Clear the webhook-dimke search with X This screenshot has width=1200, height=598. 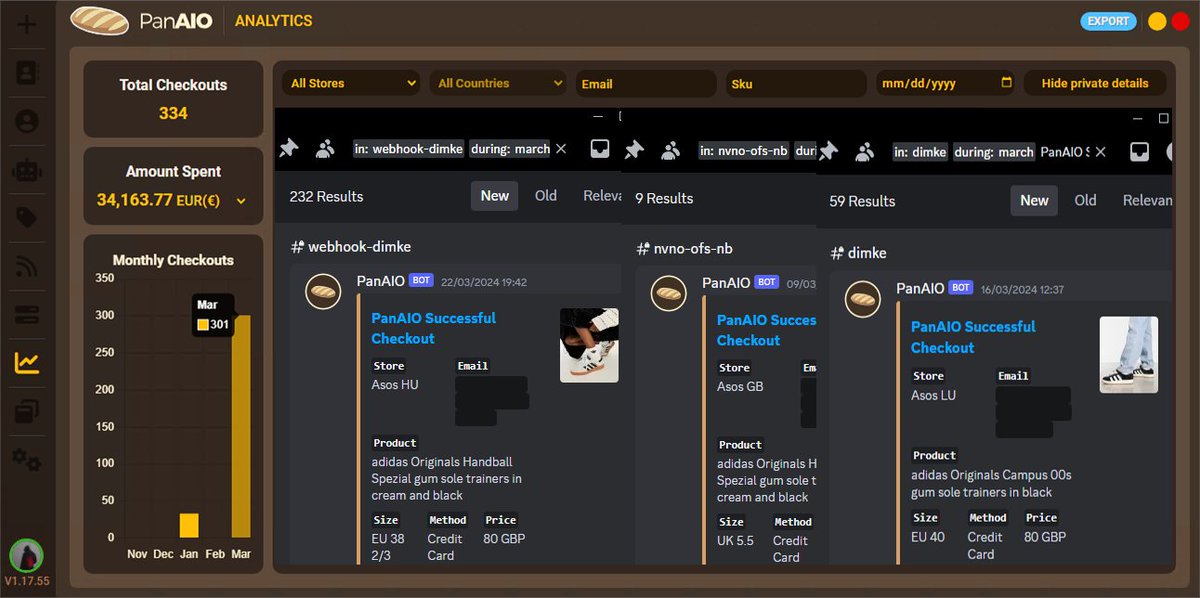point(561,149)
